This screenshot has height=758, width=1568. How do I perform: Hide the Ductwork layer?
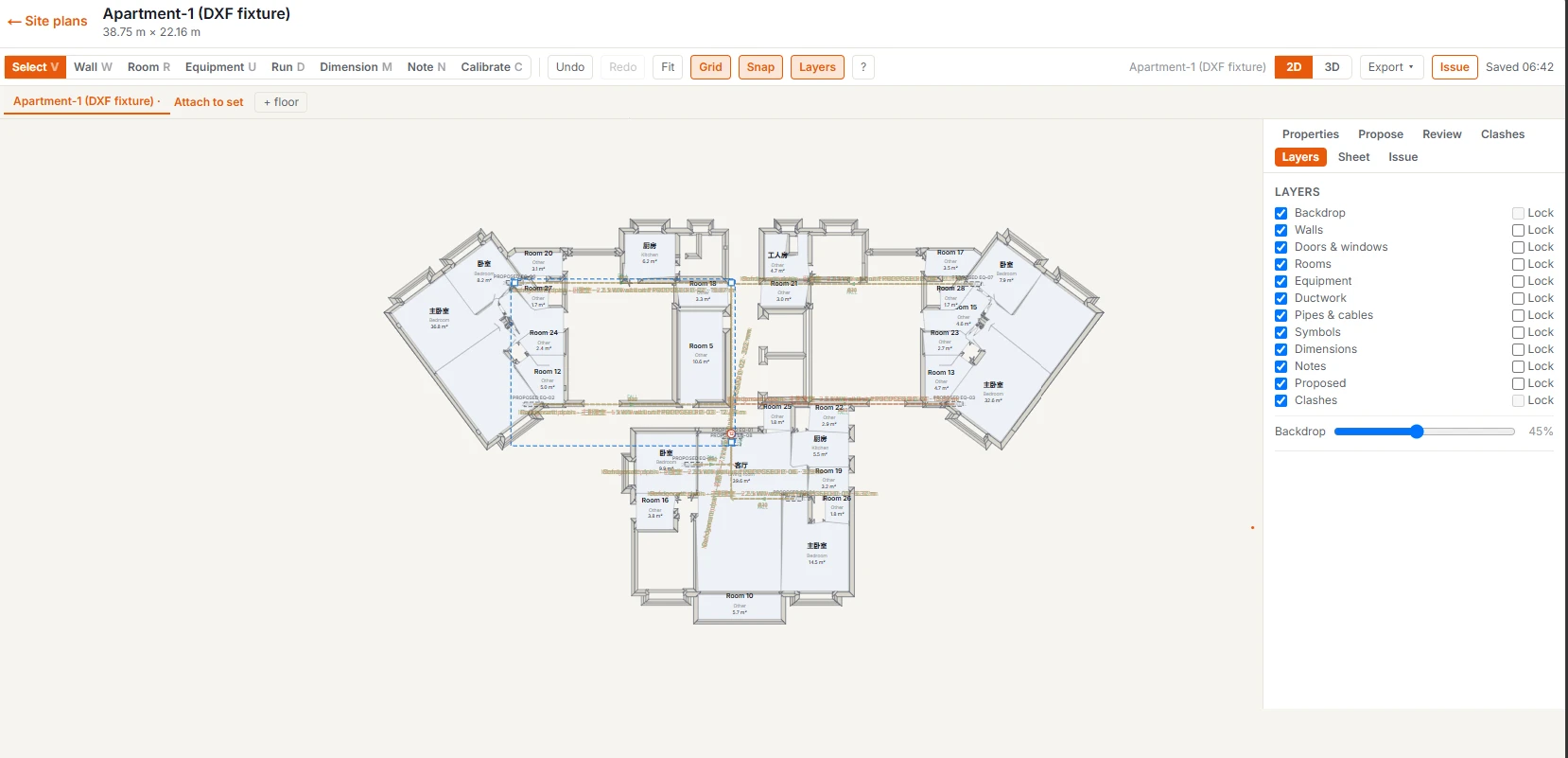pyautogui.click(x=1281, y=298)
